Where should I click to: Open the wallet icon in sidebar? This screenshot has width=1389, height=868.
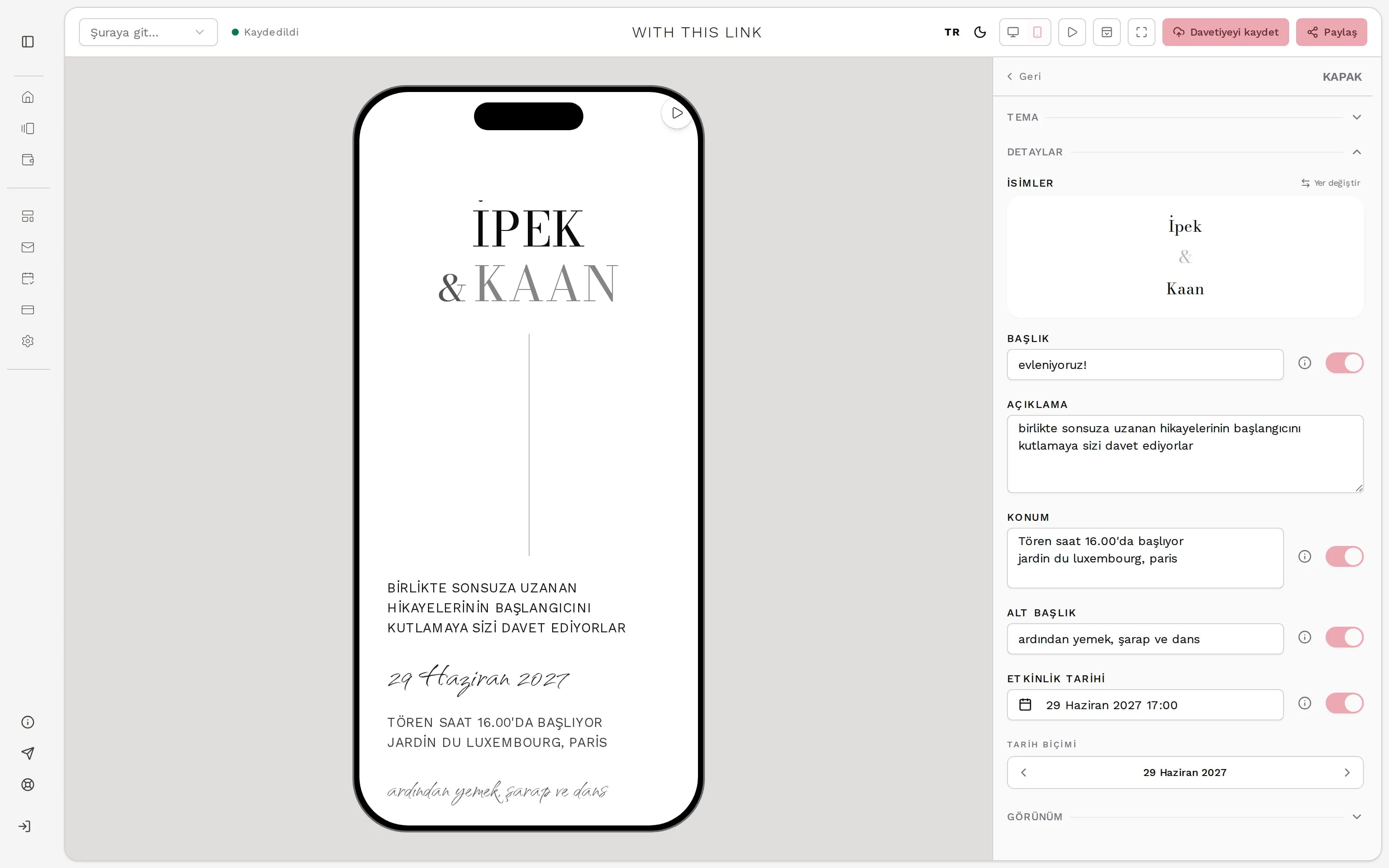(x=27, y=160)
